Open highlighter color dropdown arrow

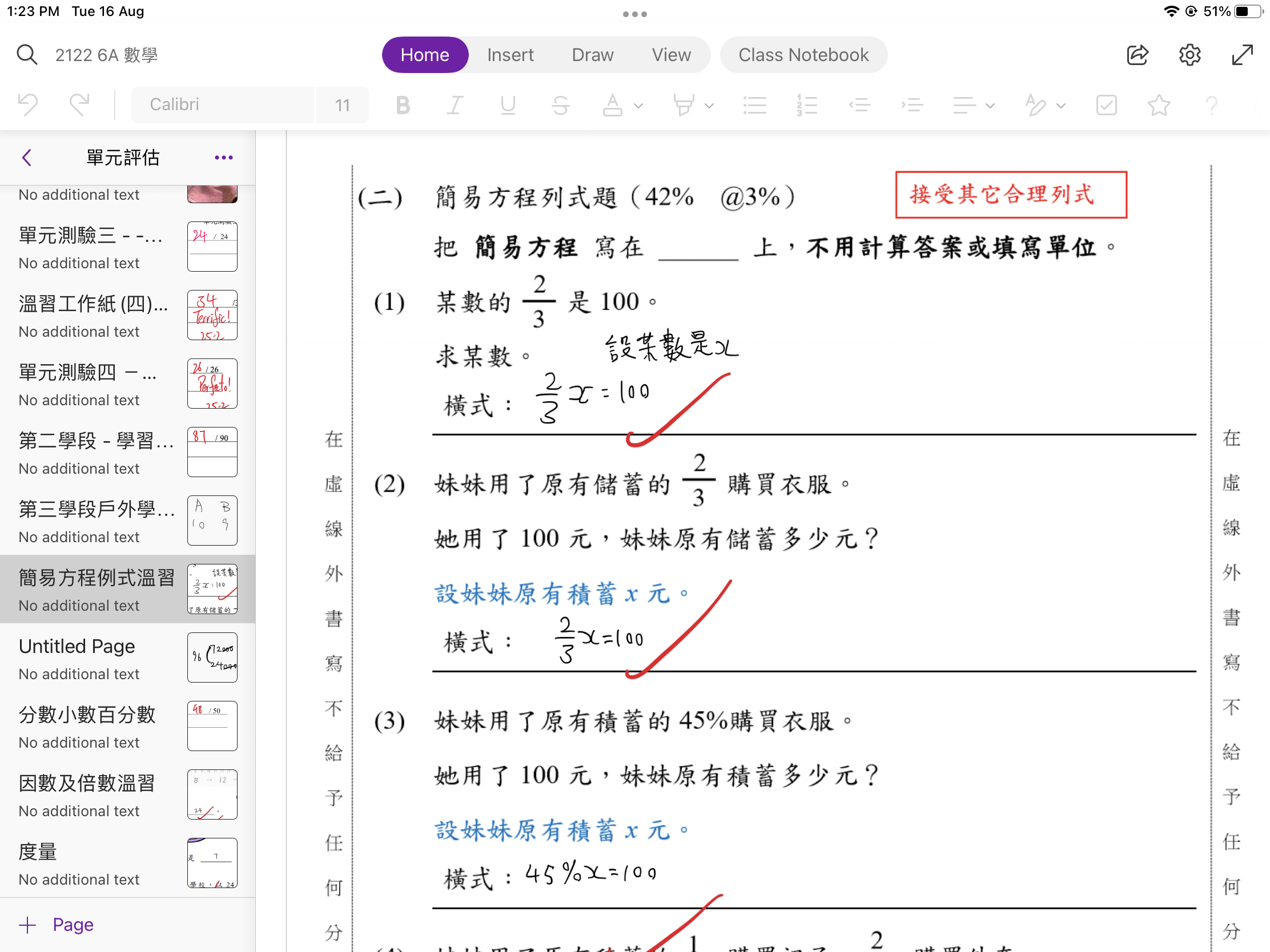(710, 106)
